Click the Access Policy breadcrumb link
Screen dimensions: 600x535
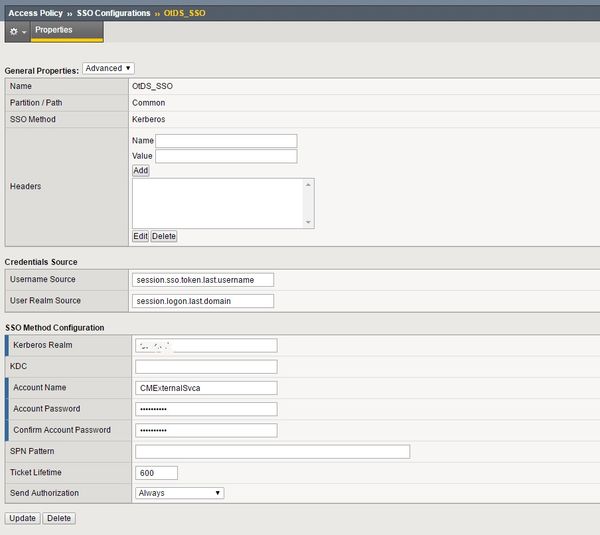34,13
